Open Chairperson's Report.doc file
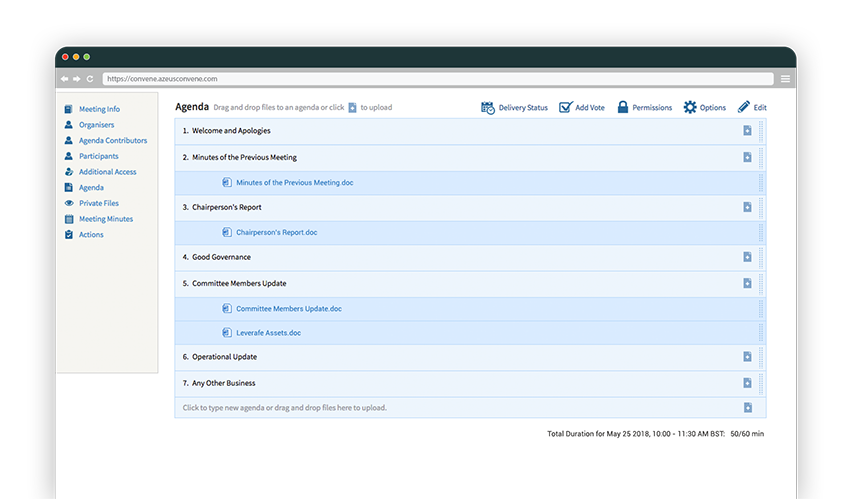 [277, 232]
